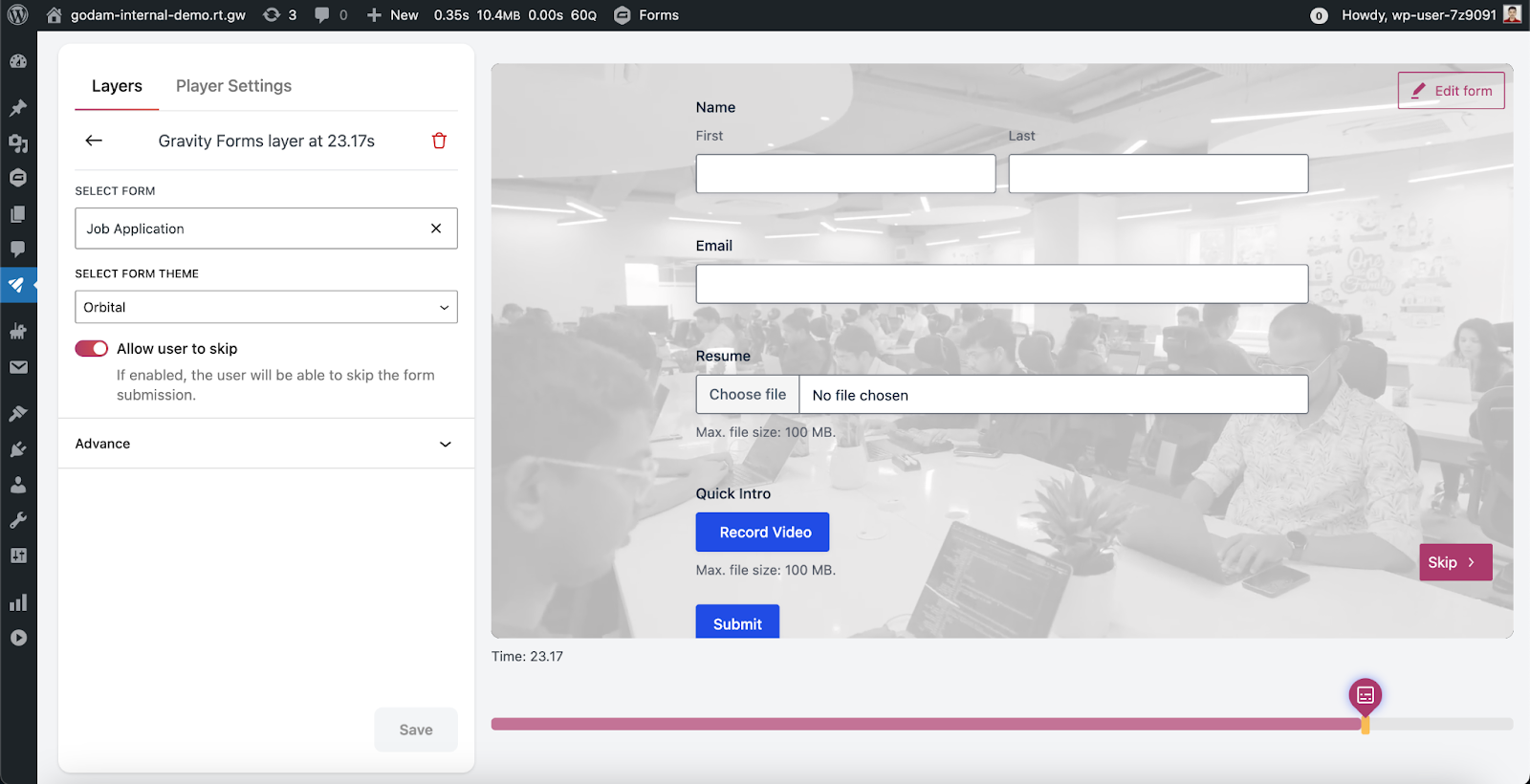Clear the selected Job Application form
This screenshot has width=1530, height=784.
click(x=436, y=229)
